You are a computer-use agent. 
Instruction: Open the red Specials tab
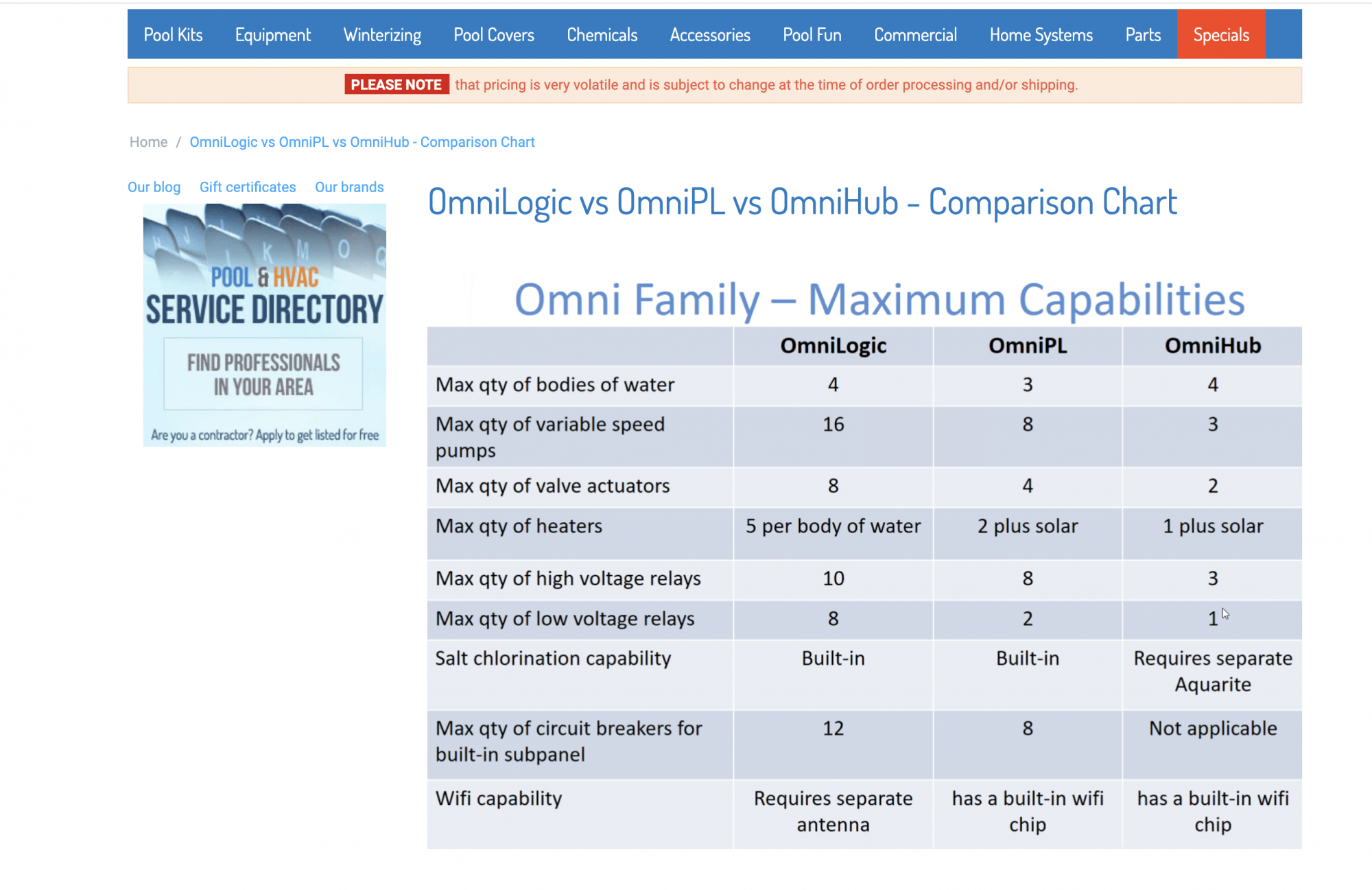[x=1221, y=34]
